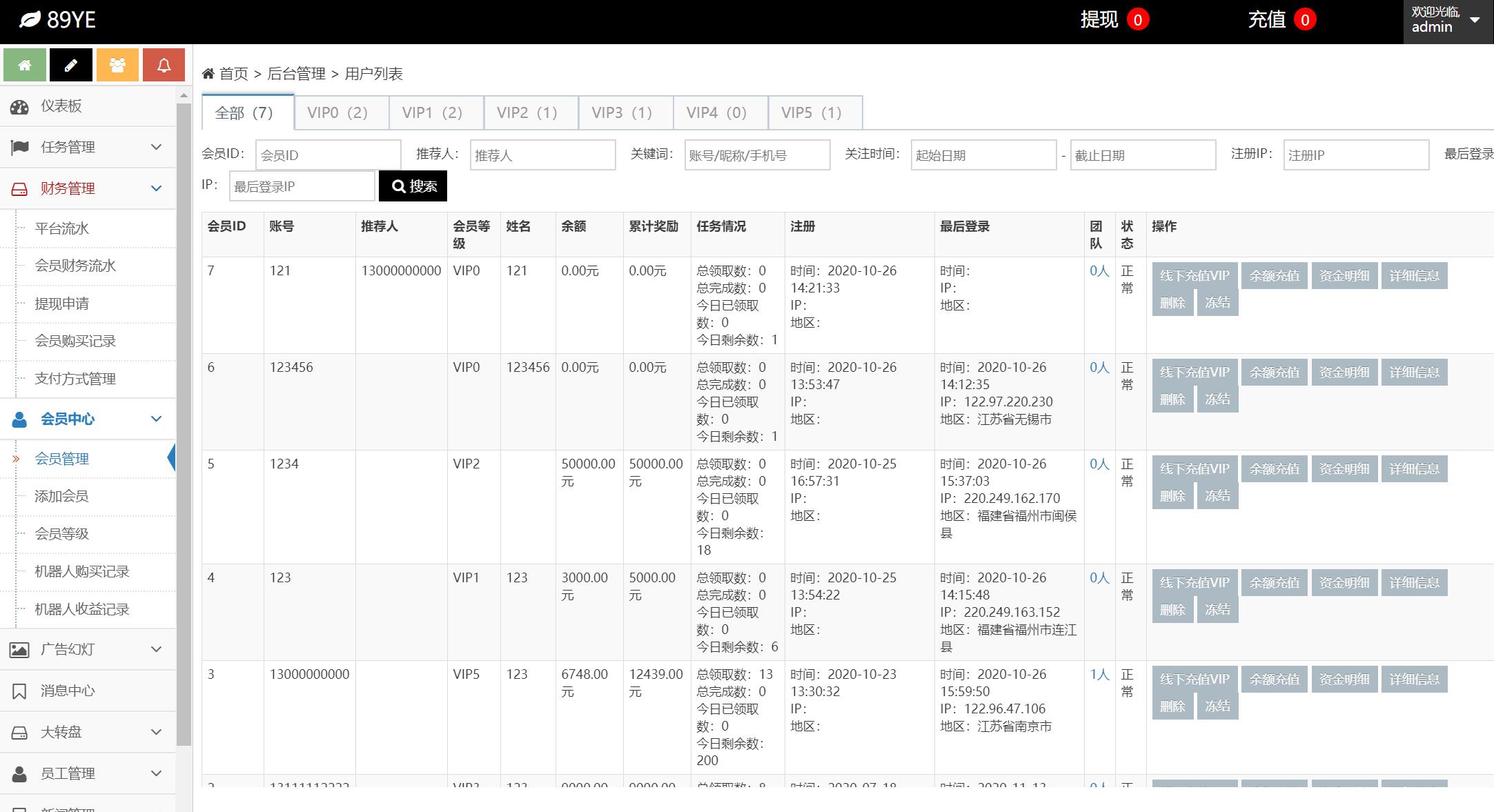The height and width of the screenshot is (812, 1494).
Task: Click the 首页 breadcrumb link
Action: (x=233, y=74)
